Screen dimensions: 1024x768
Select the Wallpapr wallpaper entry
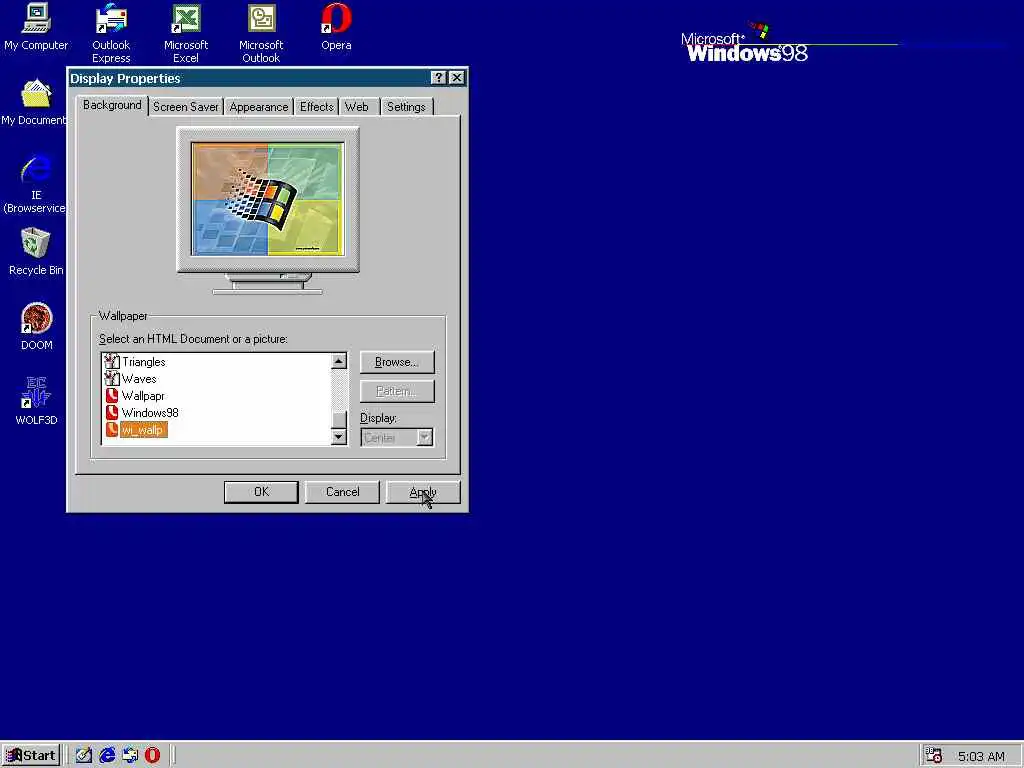[143, 396]
